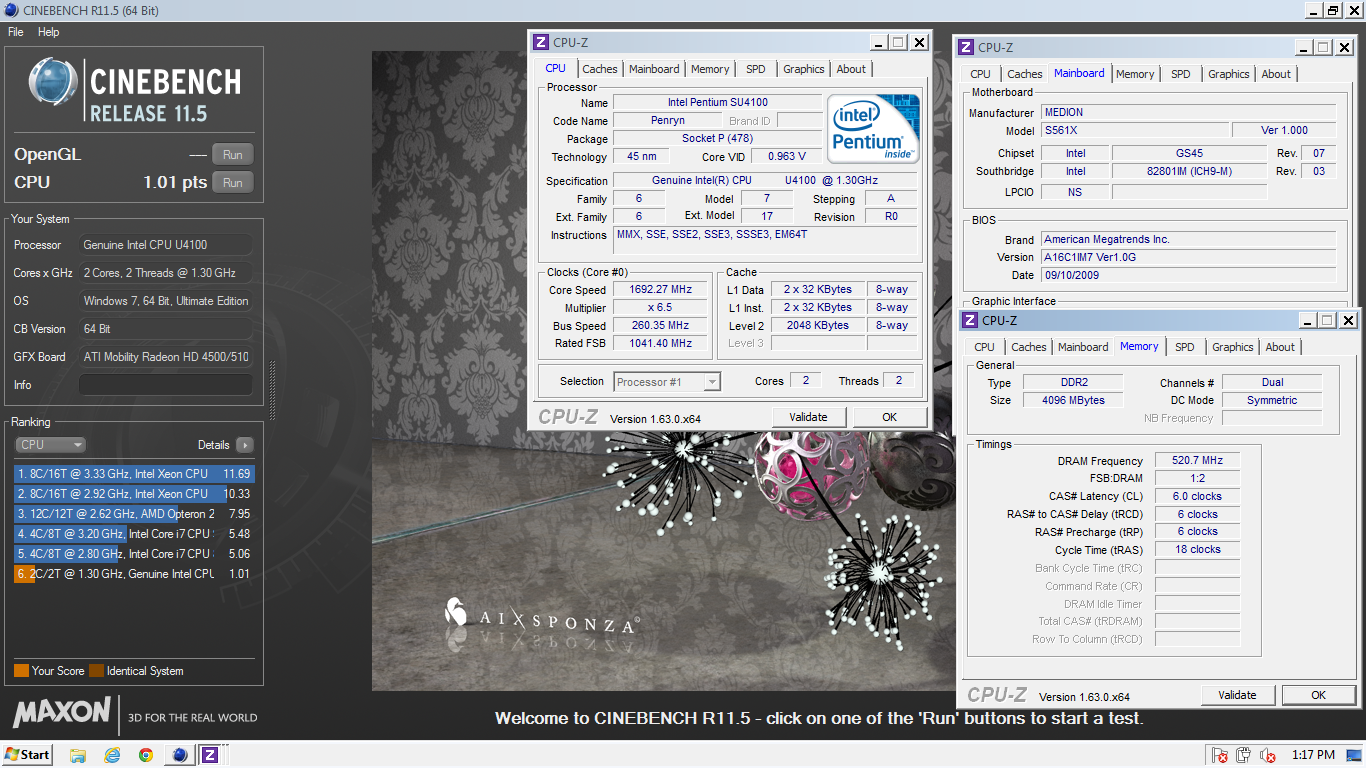Image resolution: width=1366 pixels, height=768 pixels.
Task: Select CPU tab in first CPU-Z window
Action: (x=555, y=68)
